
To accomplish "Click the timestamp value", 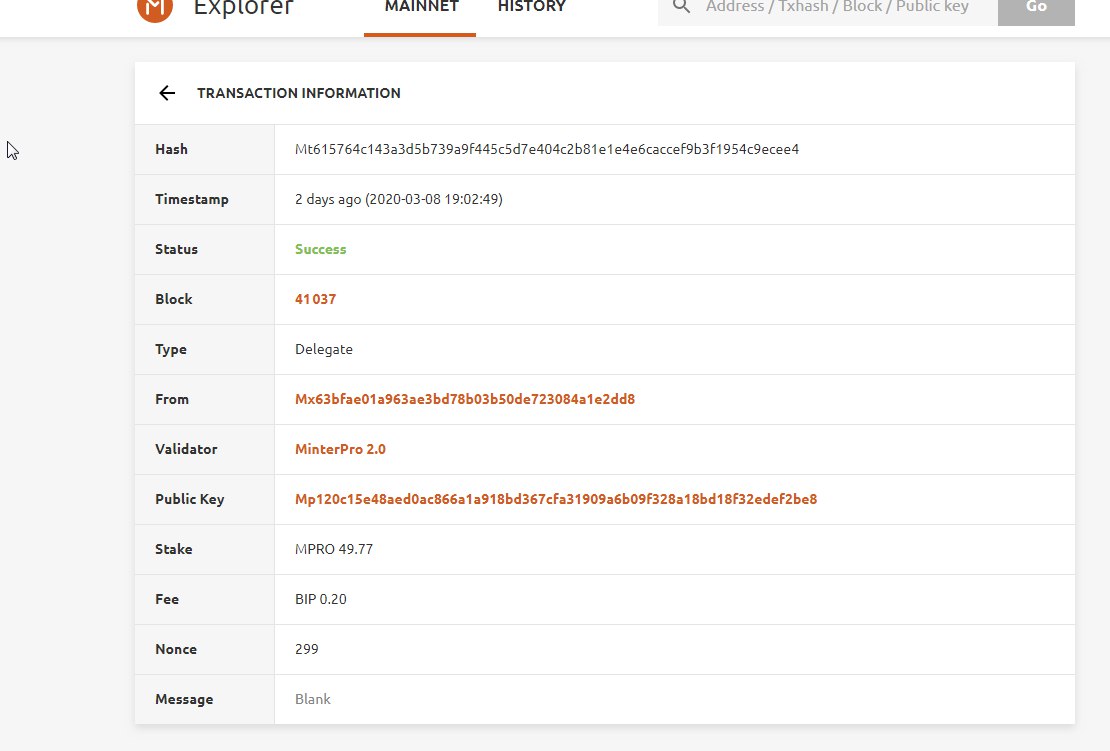I will (x=398, y=199).
